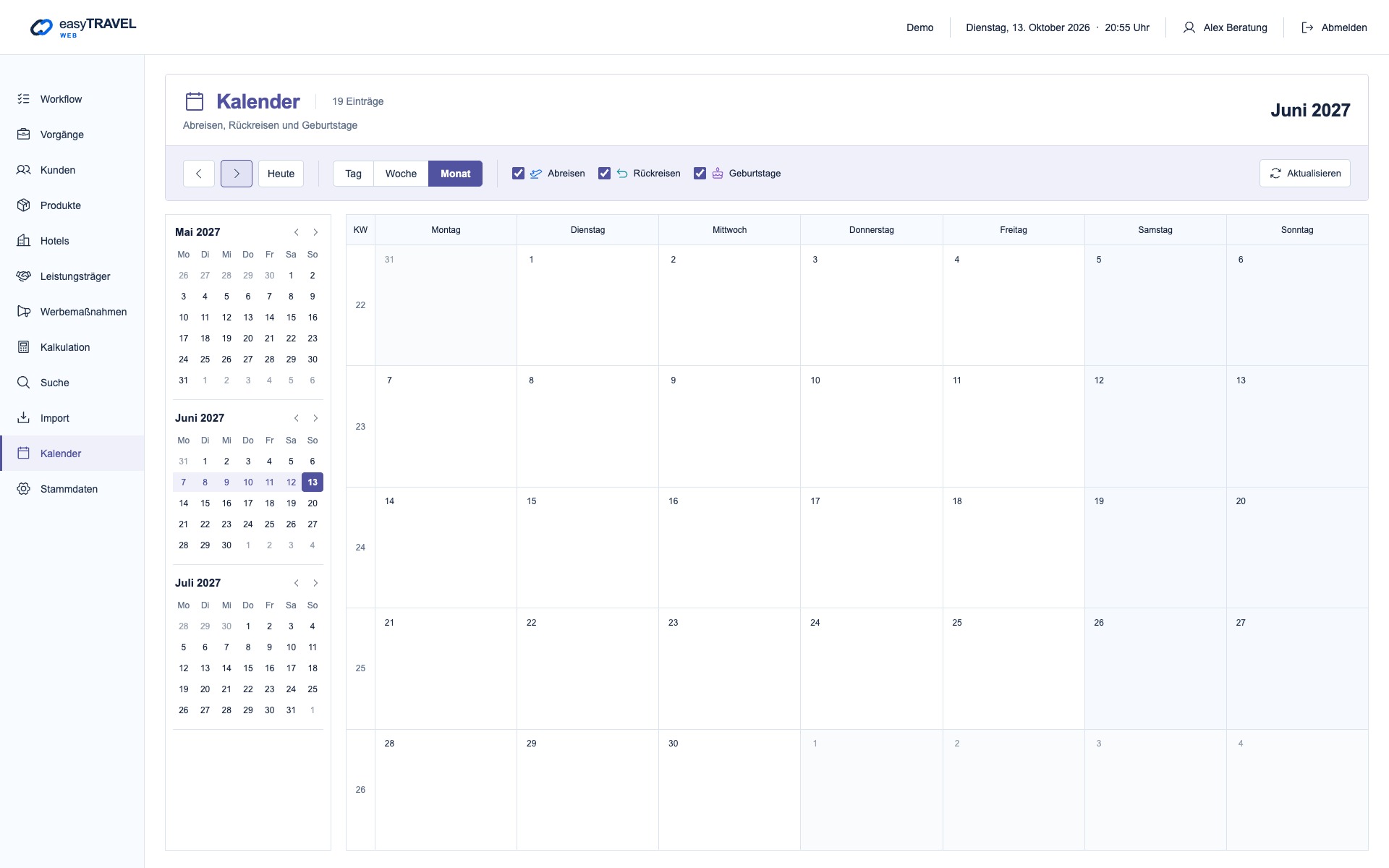Select the Monat view tab
The width and height of the screenshot is (1389, 868).
click(x=456, y=174)
